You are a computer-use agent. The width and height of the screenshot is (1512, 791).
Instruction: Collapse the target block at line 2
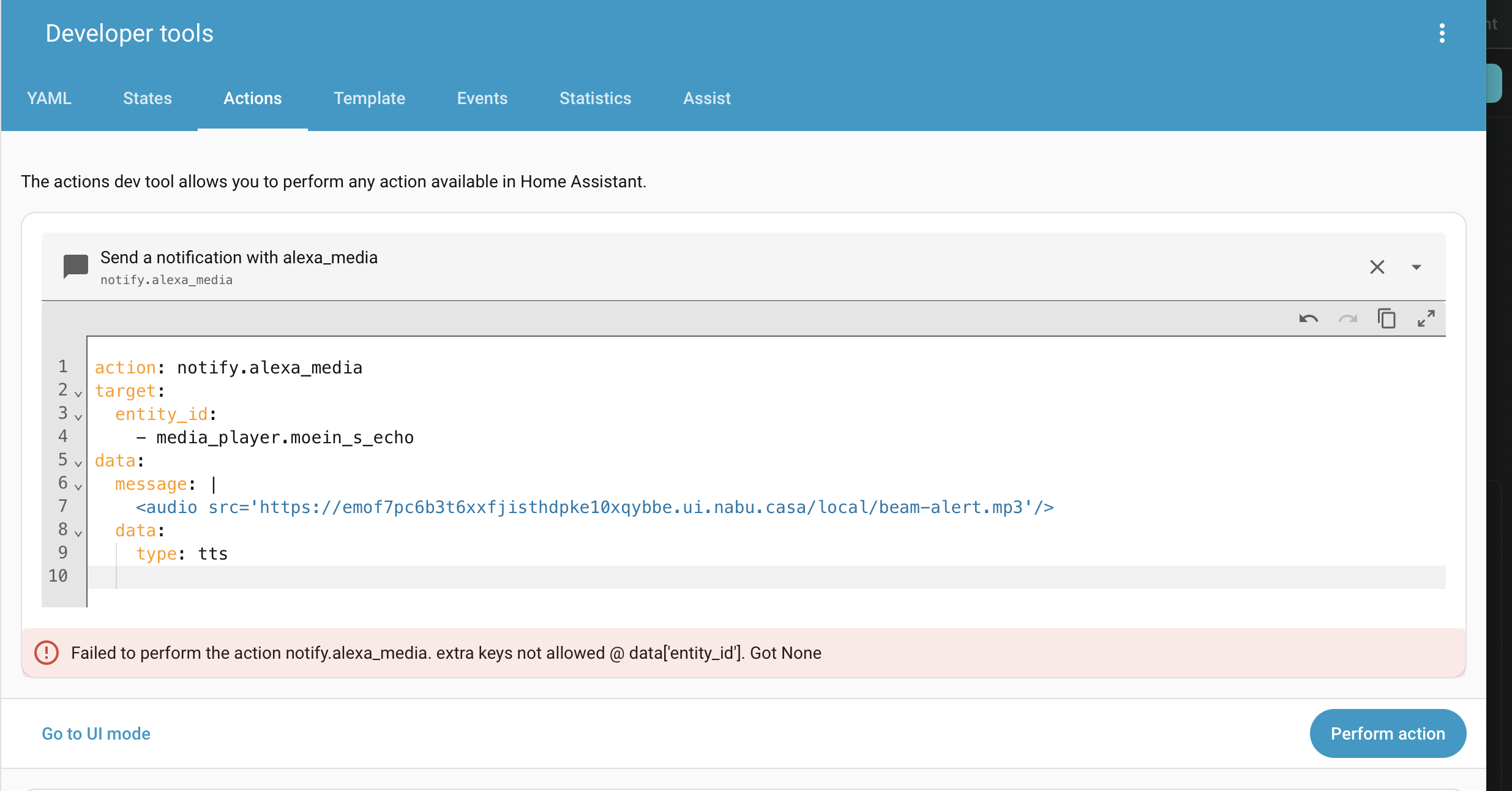click(x=78, y=394)
